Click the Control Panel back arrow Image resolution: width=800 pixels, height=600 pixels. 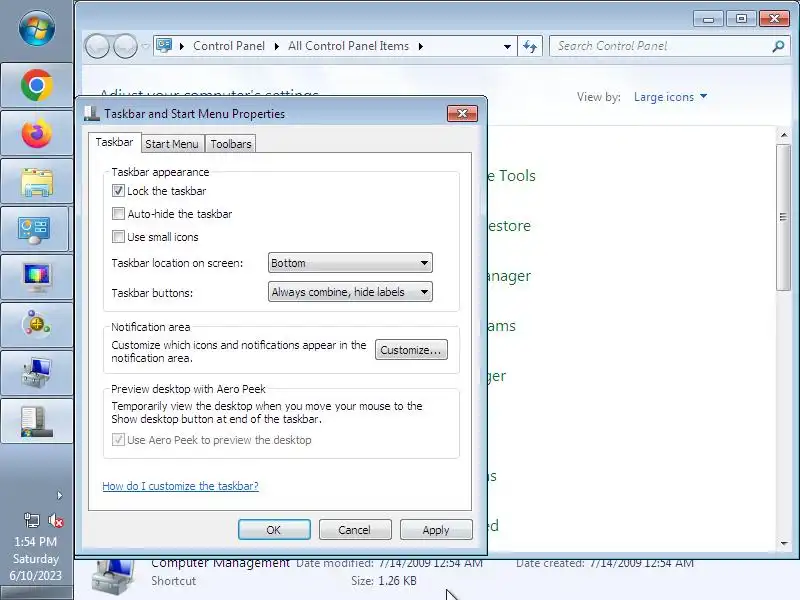coord(97,46)
